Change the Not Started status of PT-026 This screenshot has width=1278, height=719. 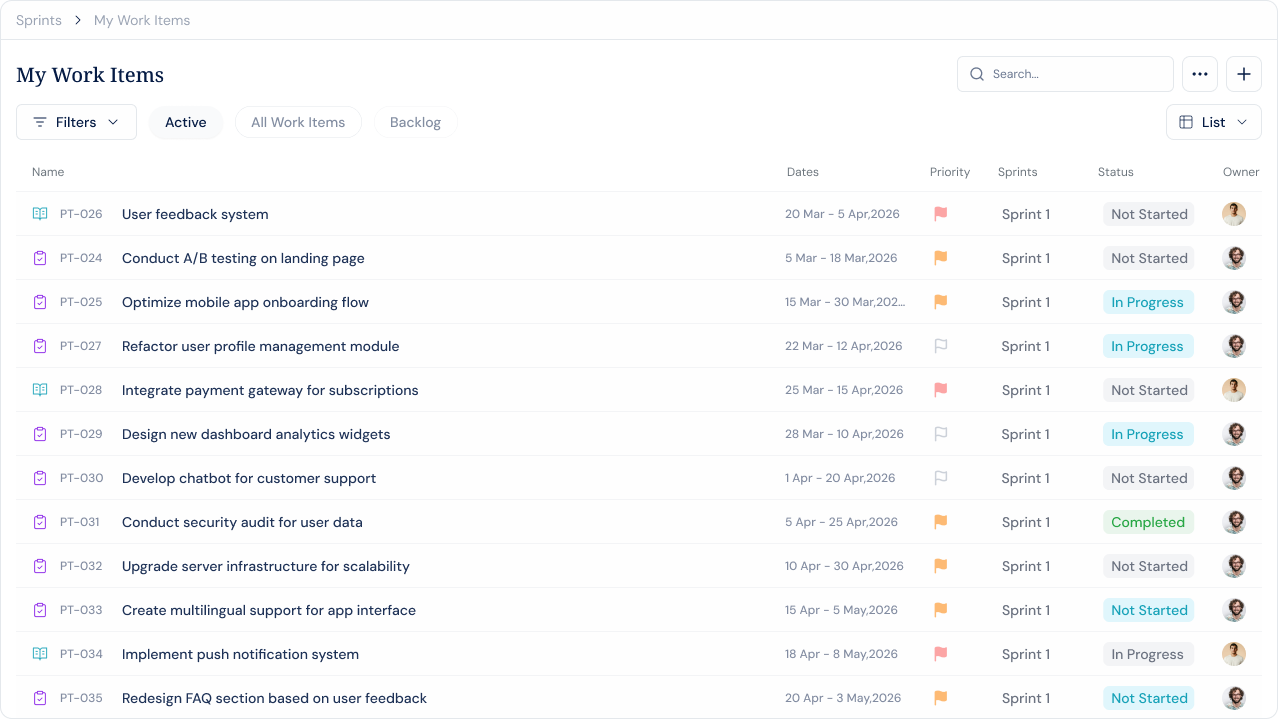[1149, 214]
